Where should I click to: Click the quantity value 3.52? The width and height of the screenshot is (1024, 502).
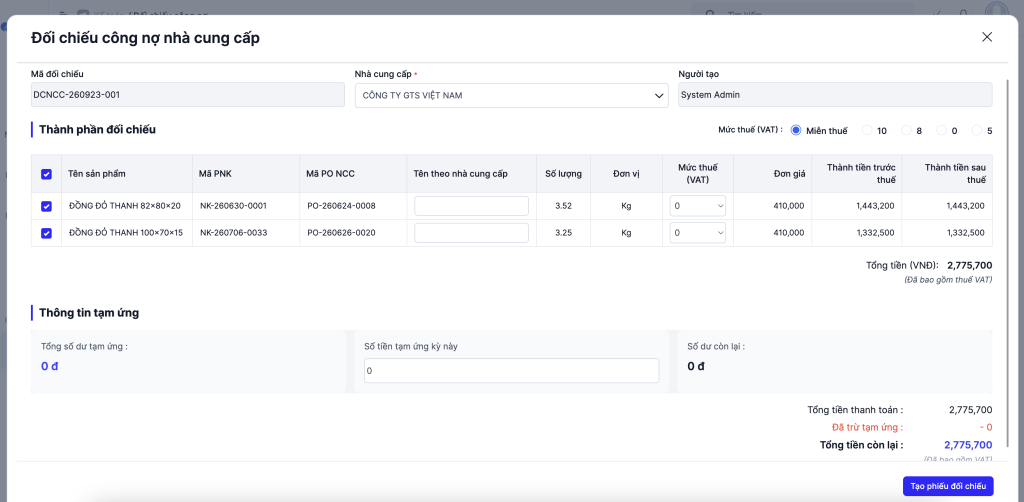564,206
